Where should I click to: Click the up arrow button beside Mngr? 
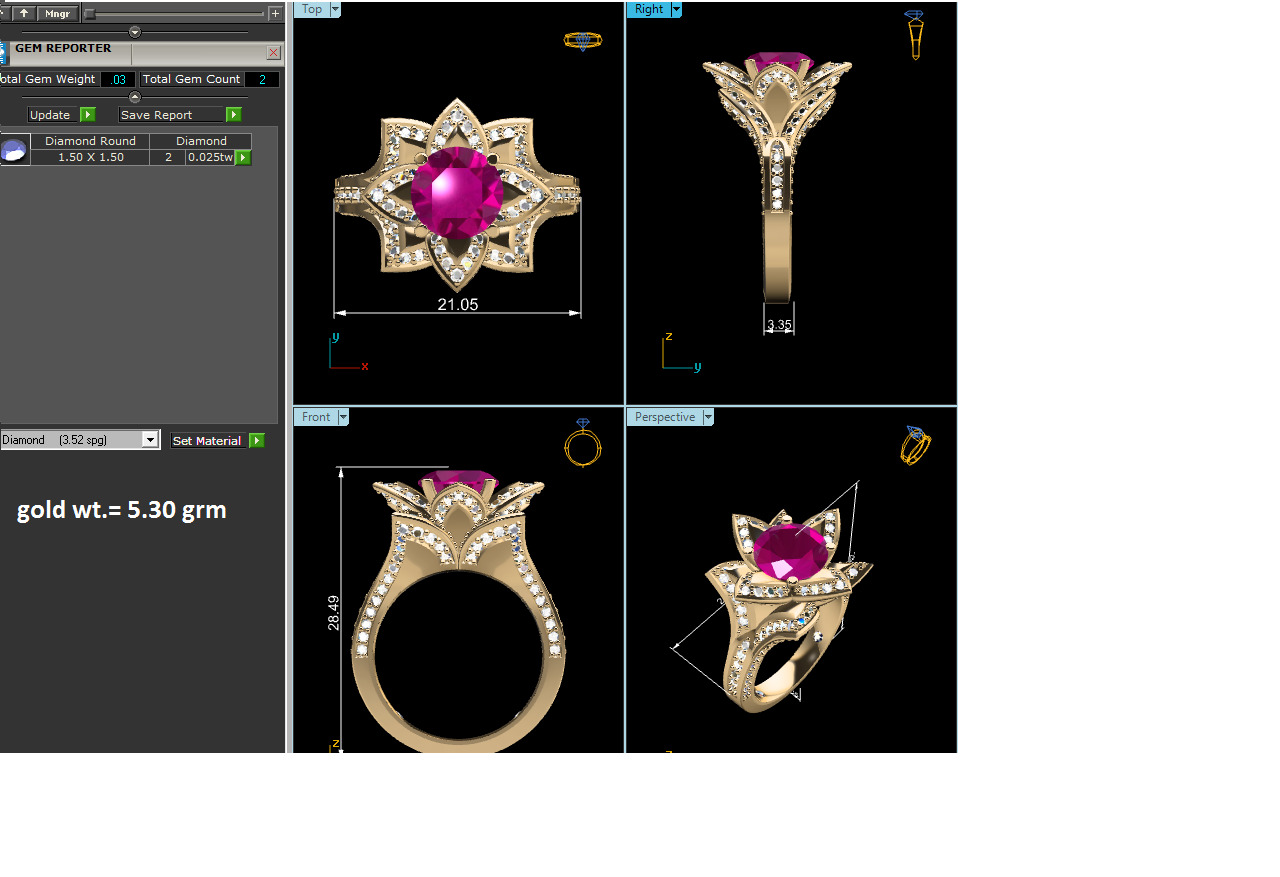(24, 13)
